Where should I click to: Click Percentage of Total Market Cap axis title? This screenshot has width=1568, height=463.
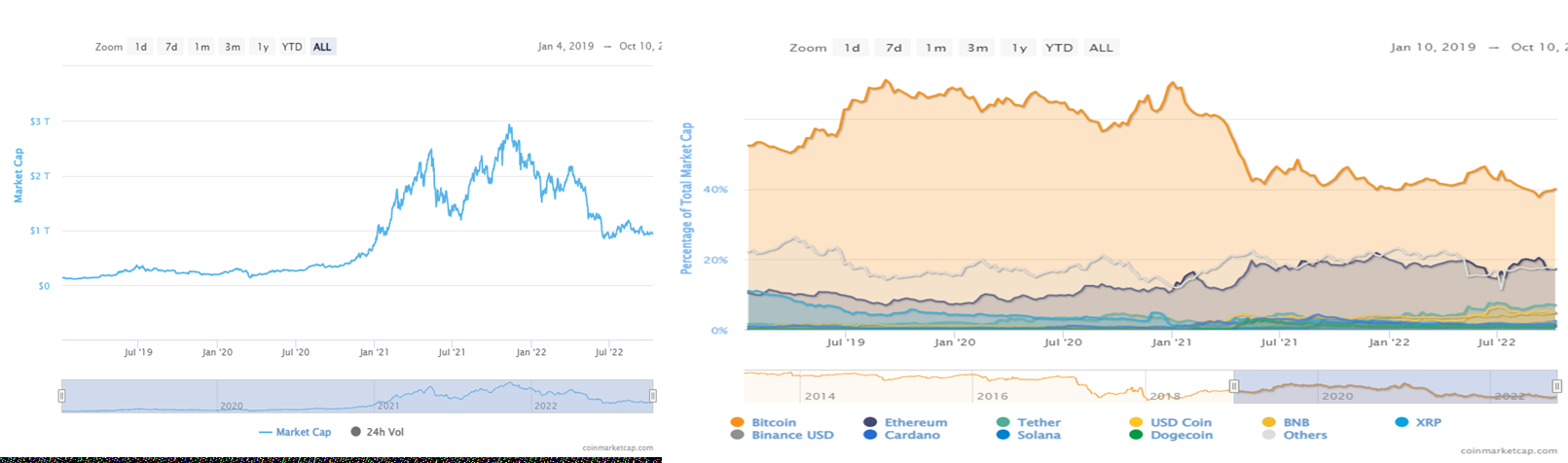click(686, 197)
